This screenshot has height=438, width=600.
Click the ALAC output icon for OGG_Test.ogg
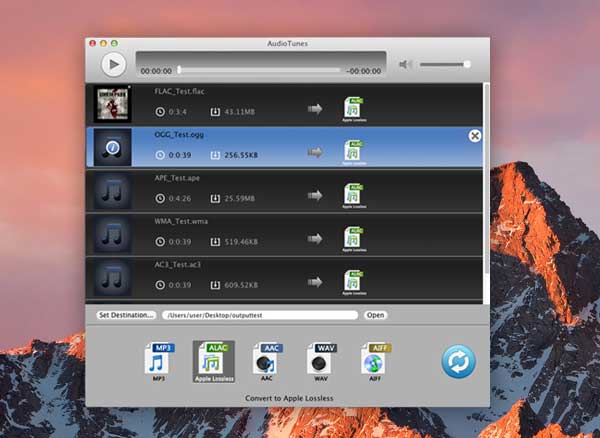point(354,152)
